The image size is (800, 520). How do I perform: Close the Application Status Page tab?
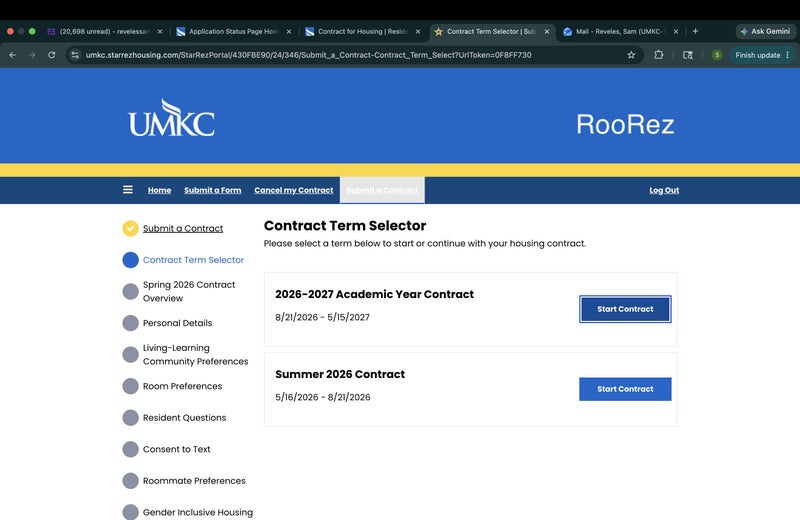289,32
